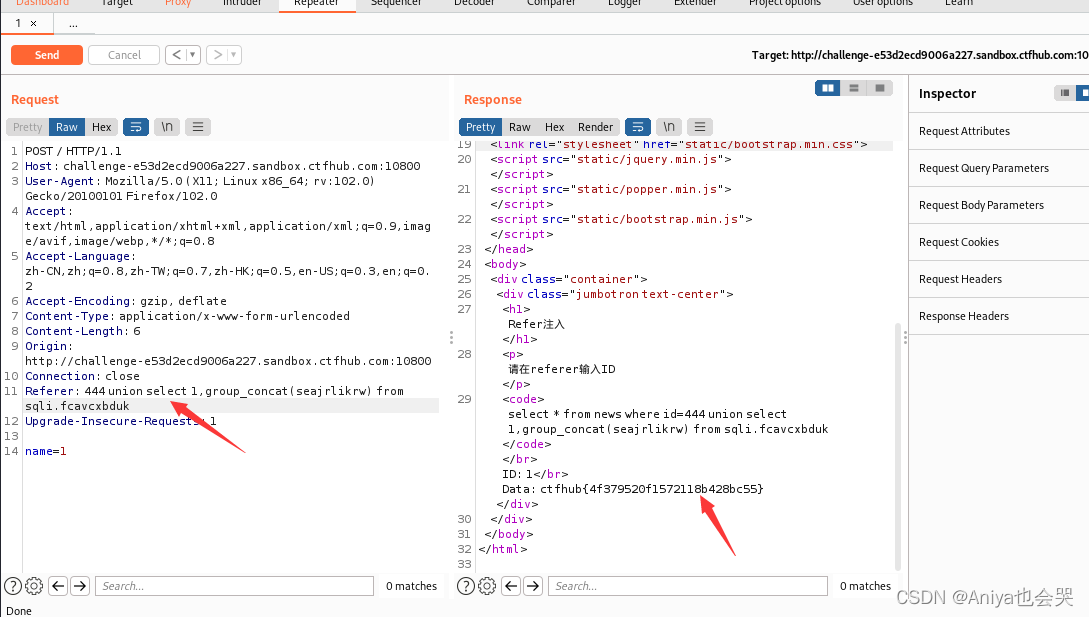Open Request hamburger options menu
The image size is (1089, 617).
198,127
